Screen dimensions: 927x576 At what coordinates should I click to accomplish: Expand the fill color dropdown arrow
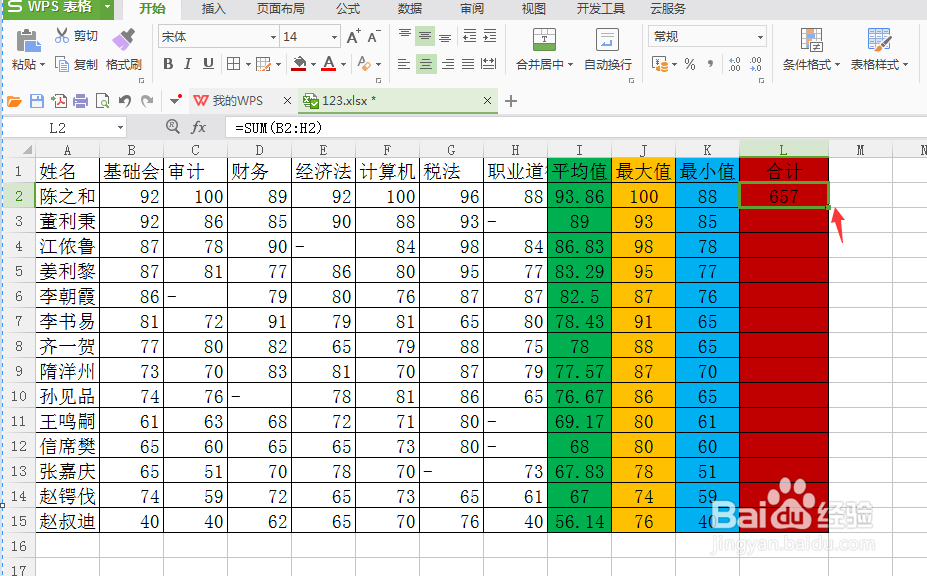pos(313,64)
